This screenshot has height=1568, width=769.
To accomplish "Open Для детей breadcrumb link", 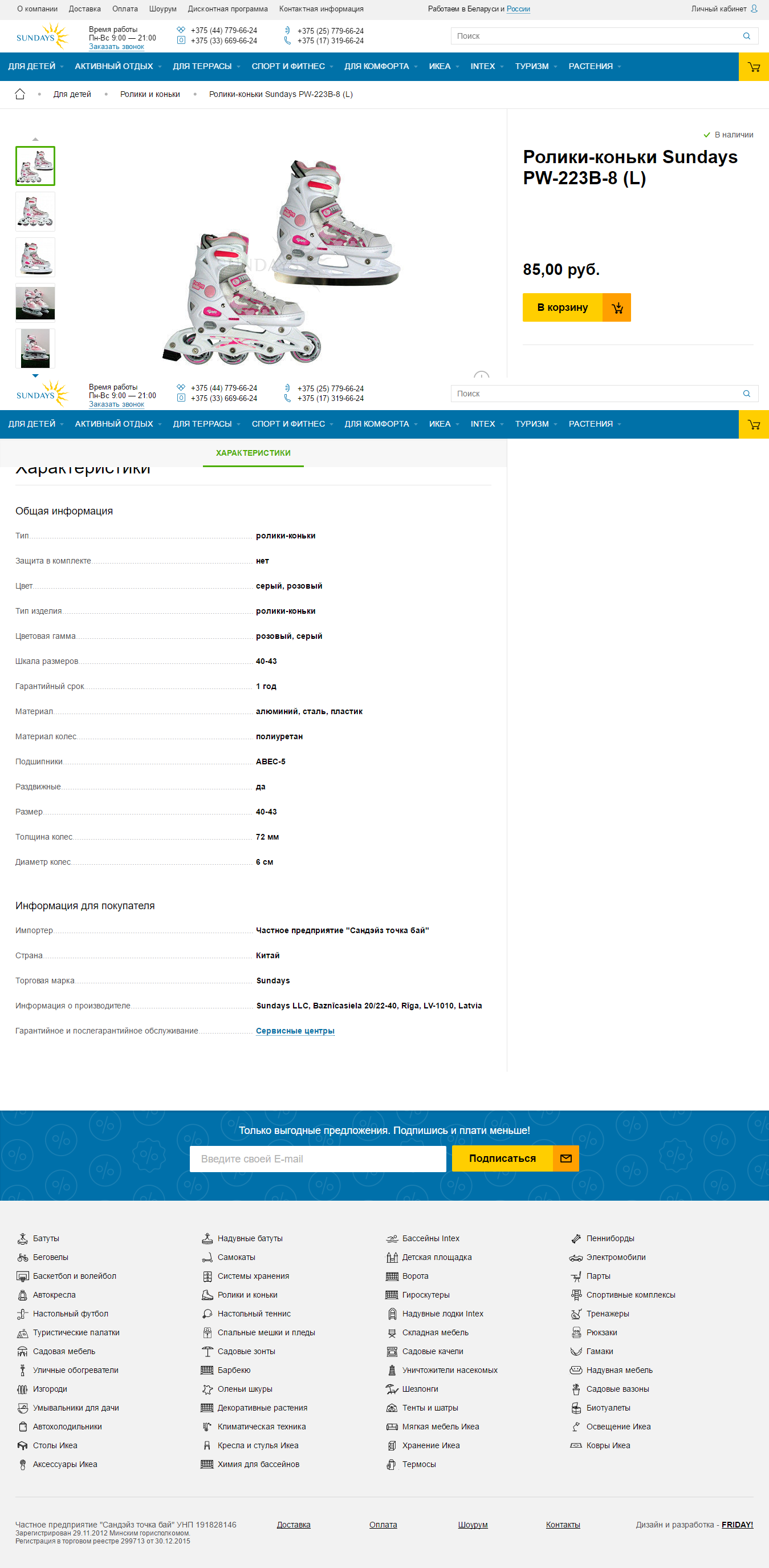I will [72, 94].
